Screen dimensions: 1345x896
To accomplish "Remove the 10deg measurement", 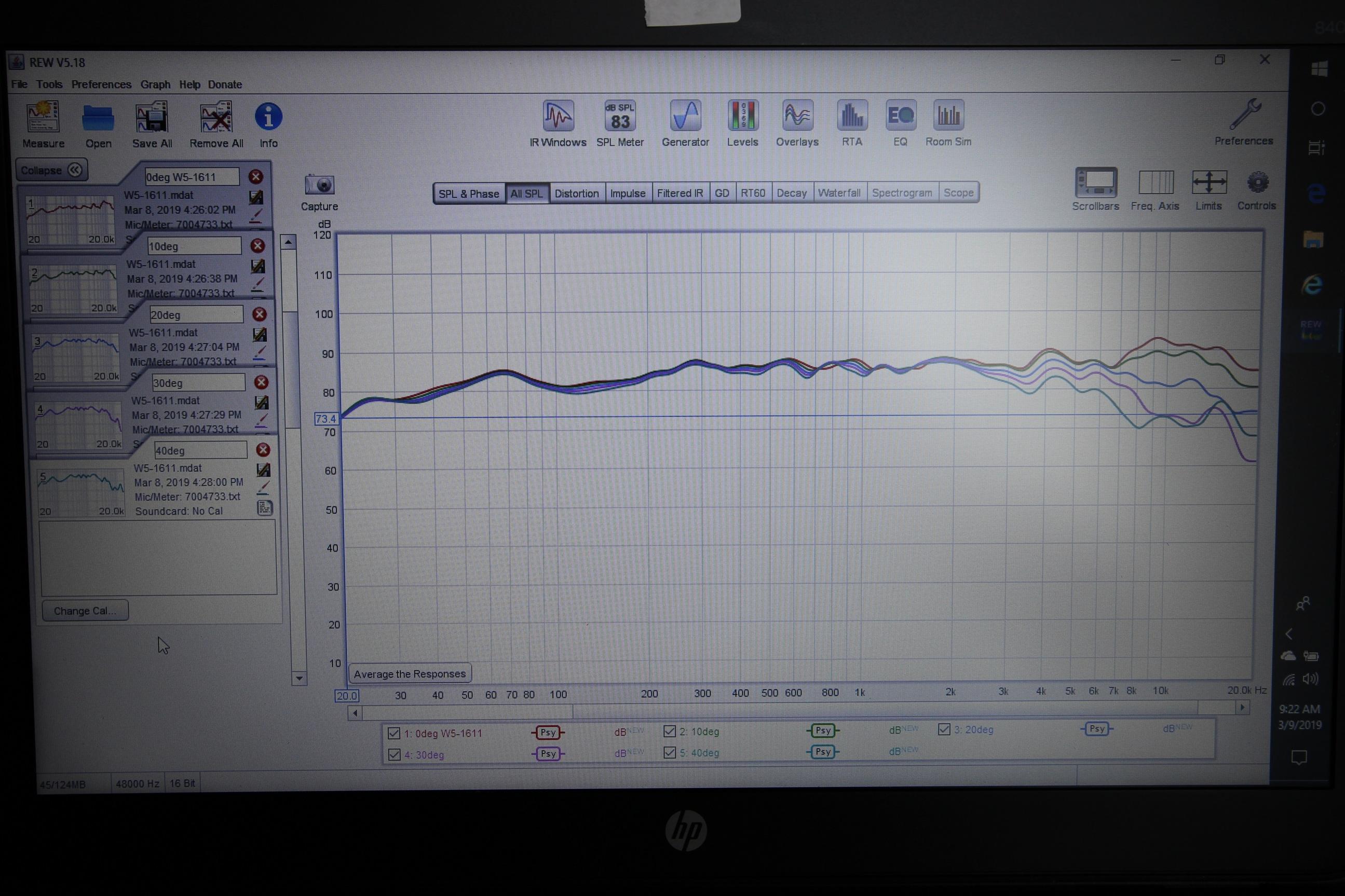I will (258, 246).
